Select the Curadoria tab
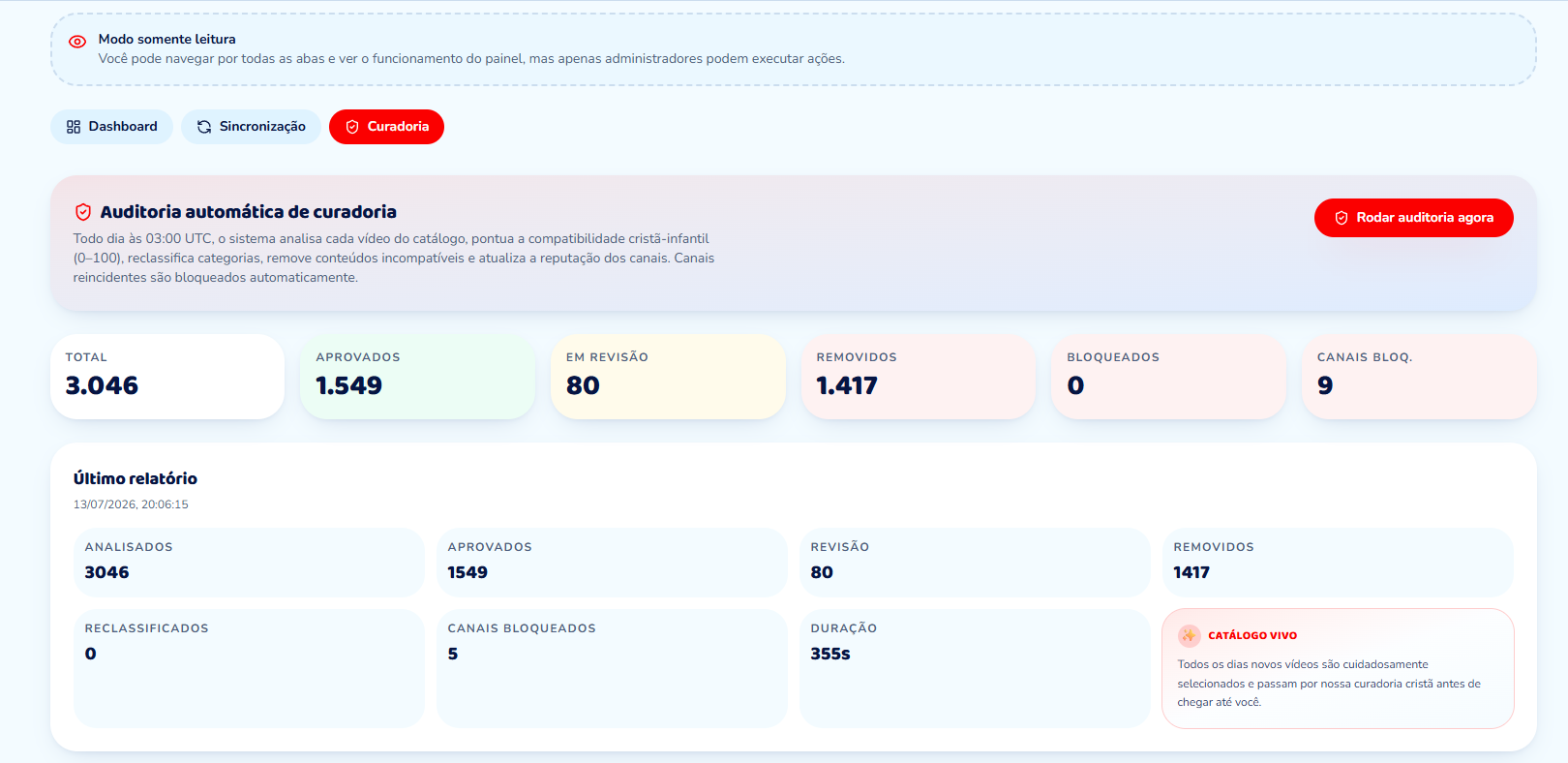The image size is (1568, 763). (386, 127)
